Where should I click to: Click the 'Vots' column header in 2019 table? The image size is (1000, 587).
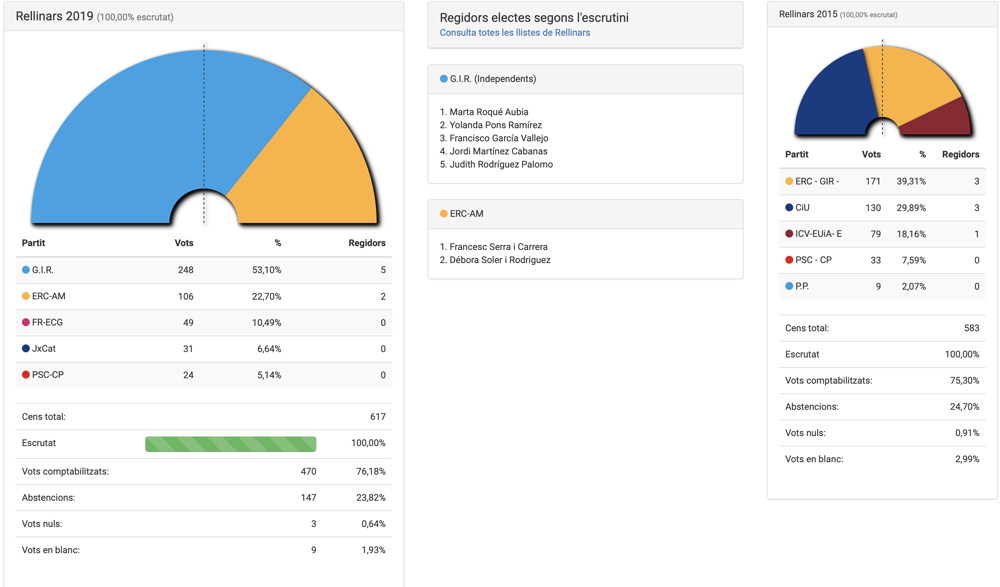point(184,243)
